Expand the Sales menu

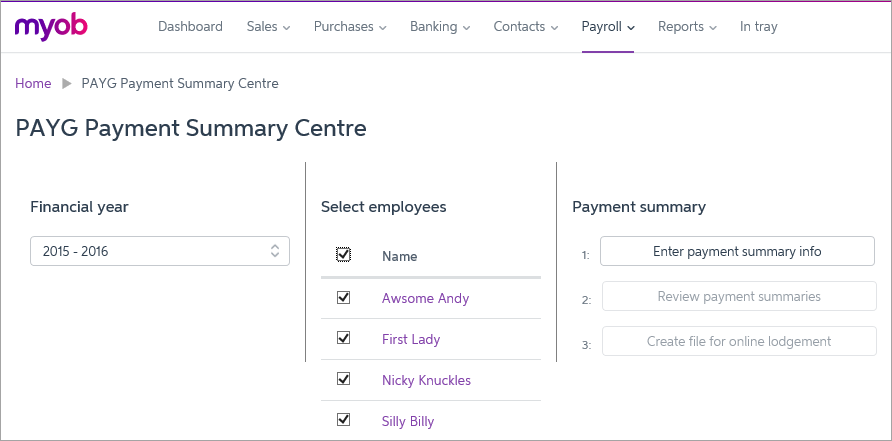(x=268, y=27)
